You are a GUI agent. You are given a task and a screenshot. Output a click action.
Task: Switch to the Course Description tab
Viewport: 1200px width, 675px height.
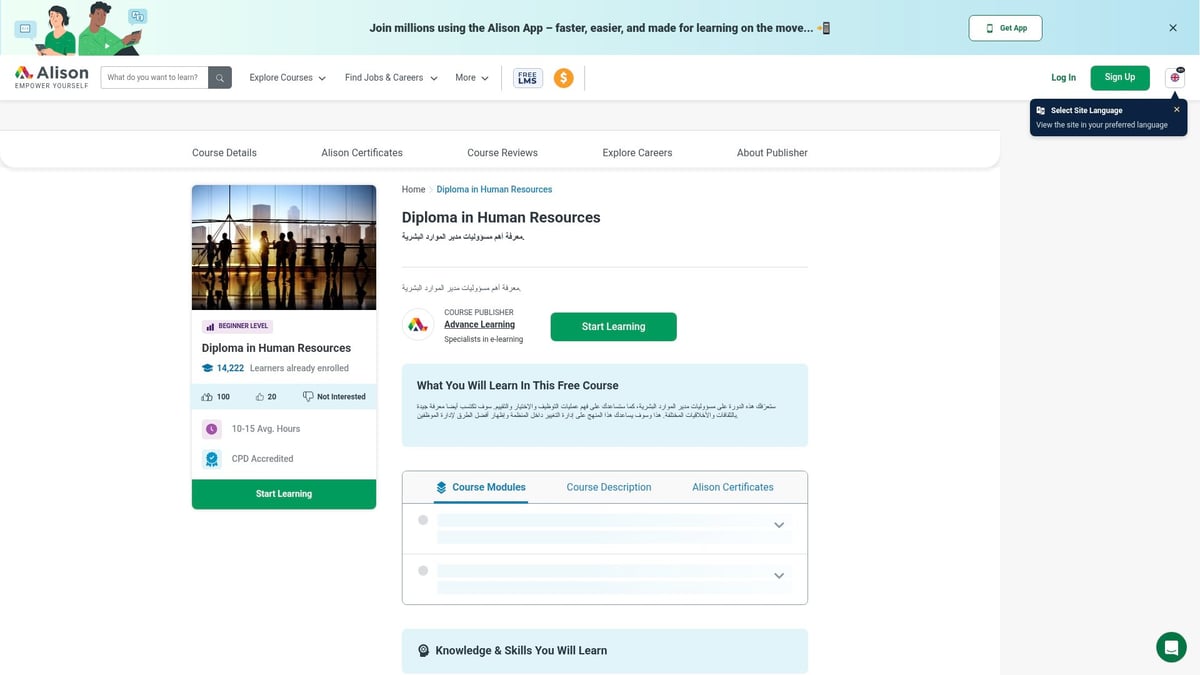(x=608, y=487)
